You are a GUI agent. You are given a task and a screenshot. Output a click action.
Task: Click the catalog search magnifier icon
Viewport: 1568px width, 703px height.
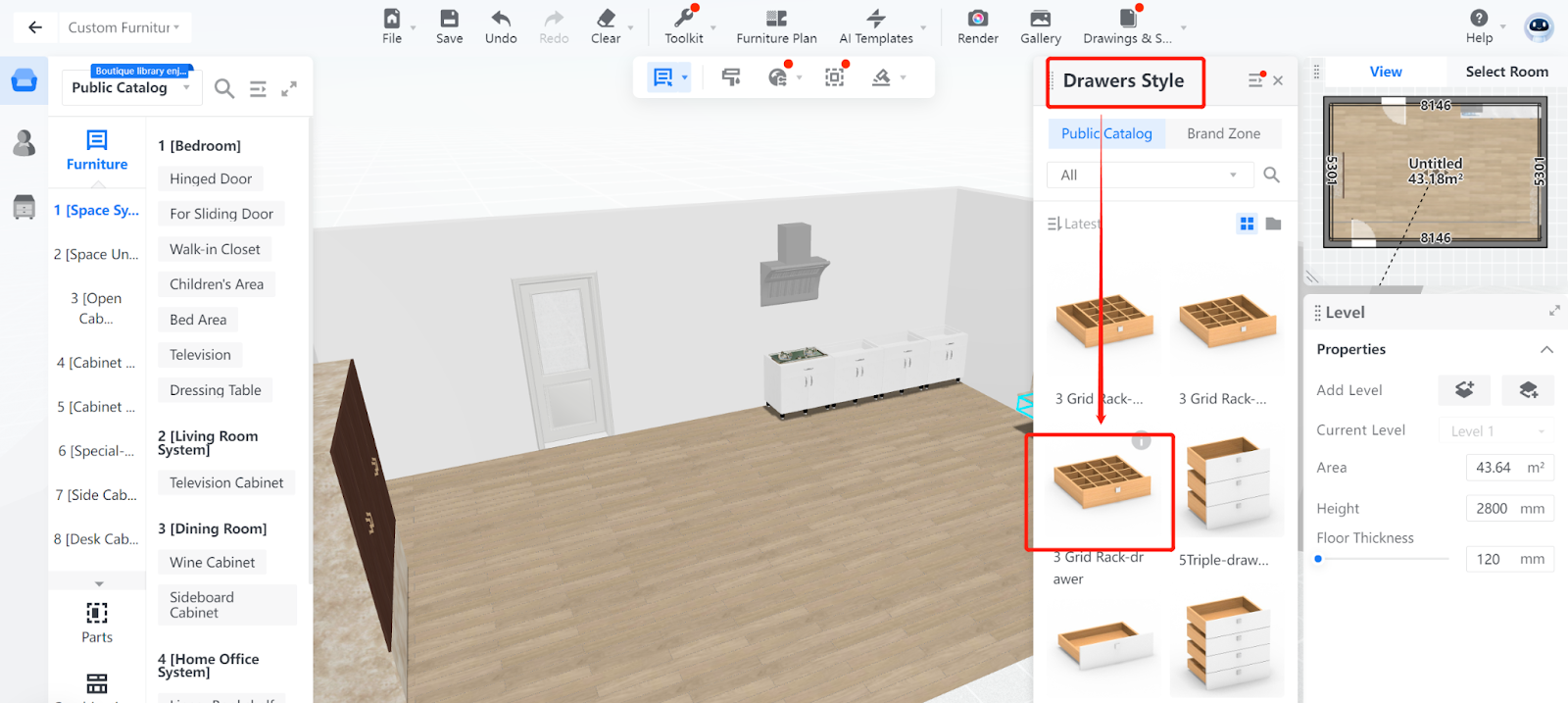click(x=224, y=88)
